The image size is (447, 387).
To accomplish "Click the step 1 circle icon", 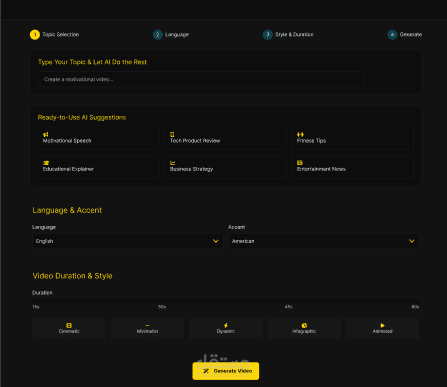I will pyautogui.click(x=35, y=35).
